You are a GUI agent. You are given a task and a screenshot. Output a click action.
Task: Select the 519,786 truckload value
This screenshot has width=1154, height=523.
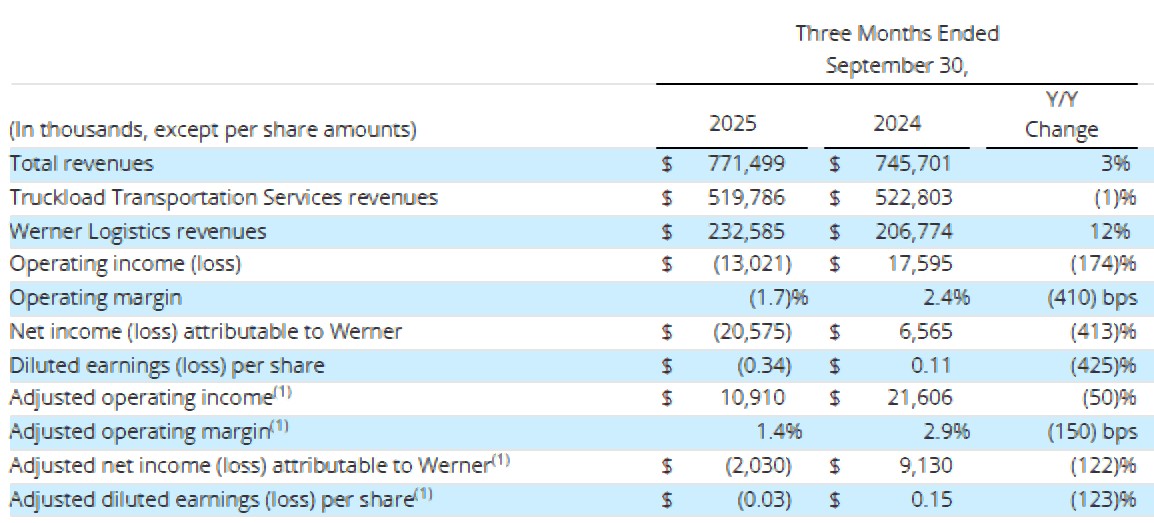tap(746, 197)
